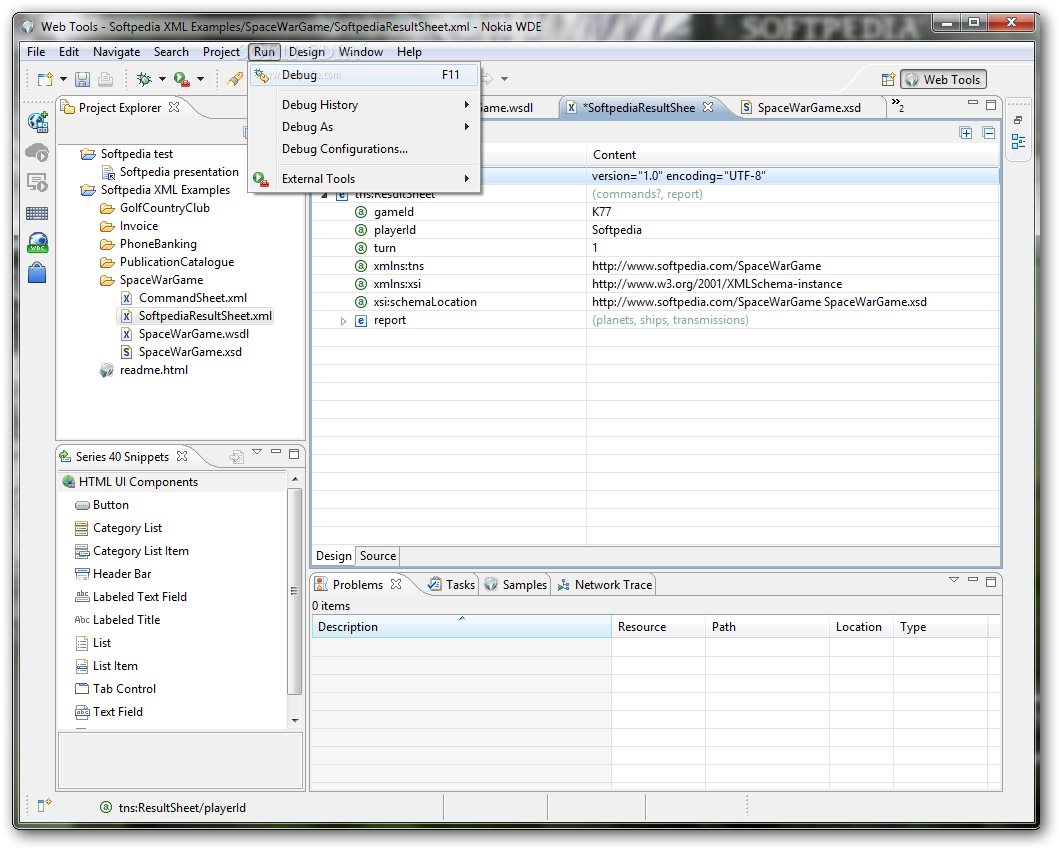The image size is (1060, 850).
Task: Select SpaceWarGame.wsdl in Project Explorer
Action: pyautogui.click(x=193, y=333)
